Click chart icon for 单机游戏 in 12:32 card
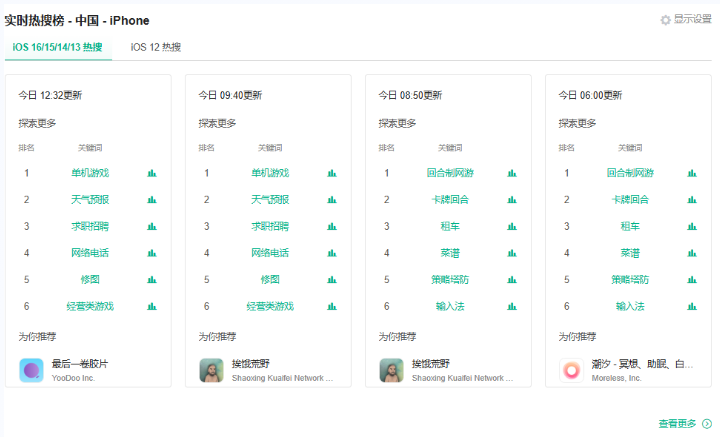 [152, 173]
